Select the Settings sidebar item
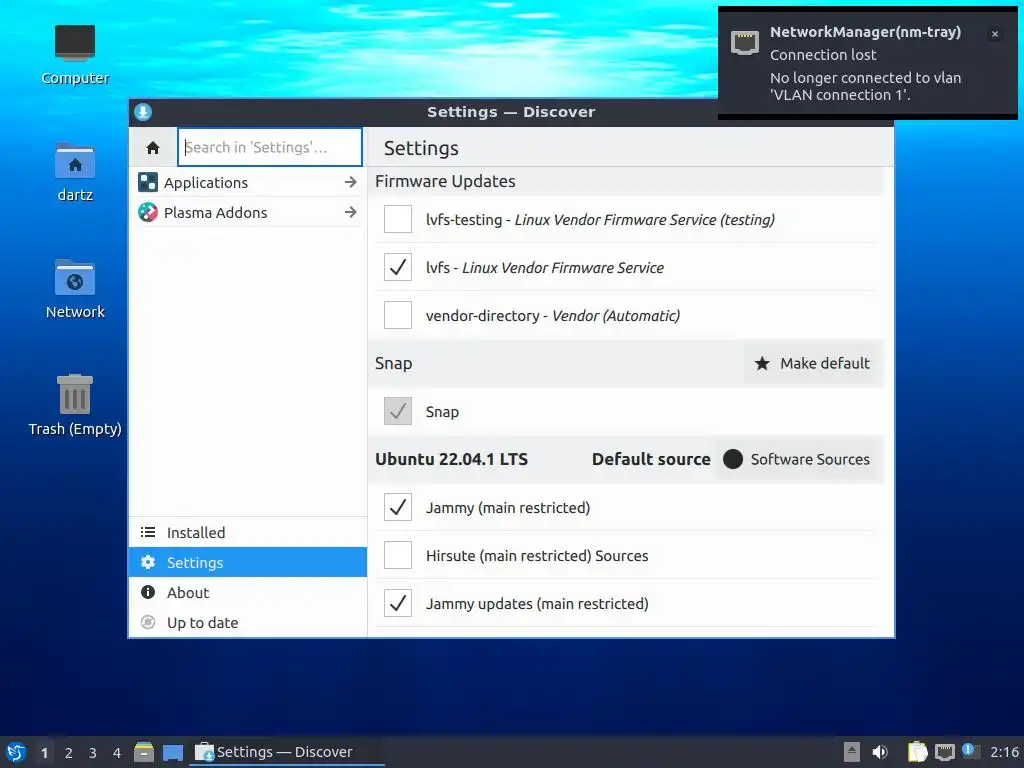The height and width of the screenshot is (768, 1024). point(248,562)
